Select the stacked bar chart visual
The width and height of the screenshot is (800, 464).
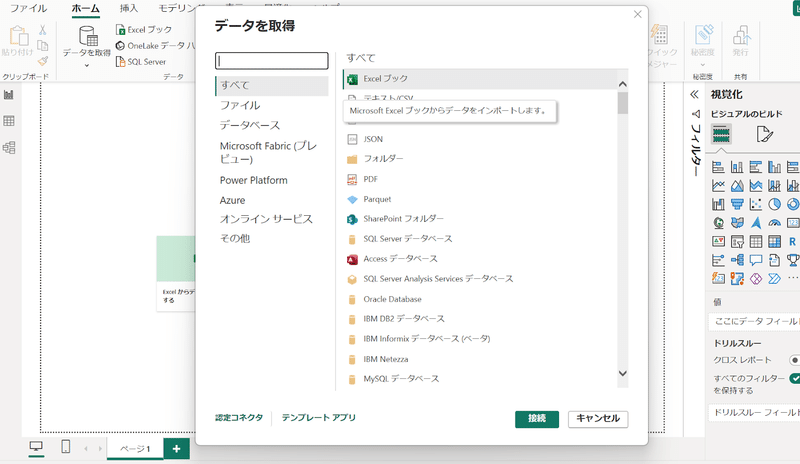(x=718, y=167)
